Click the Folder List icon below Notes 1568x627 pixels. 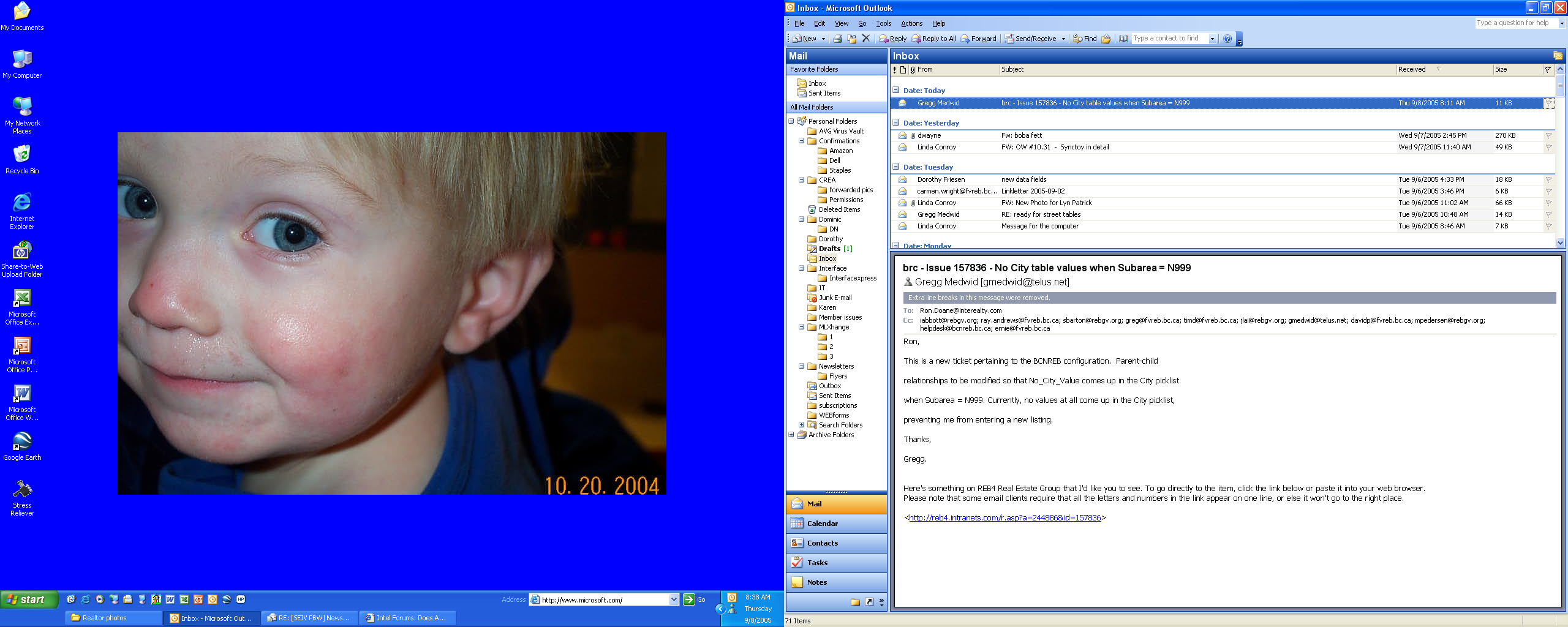(x=855, y=602)
